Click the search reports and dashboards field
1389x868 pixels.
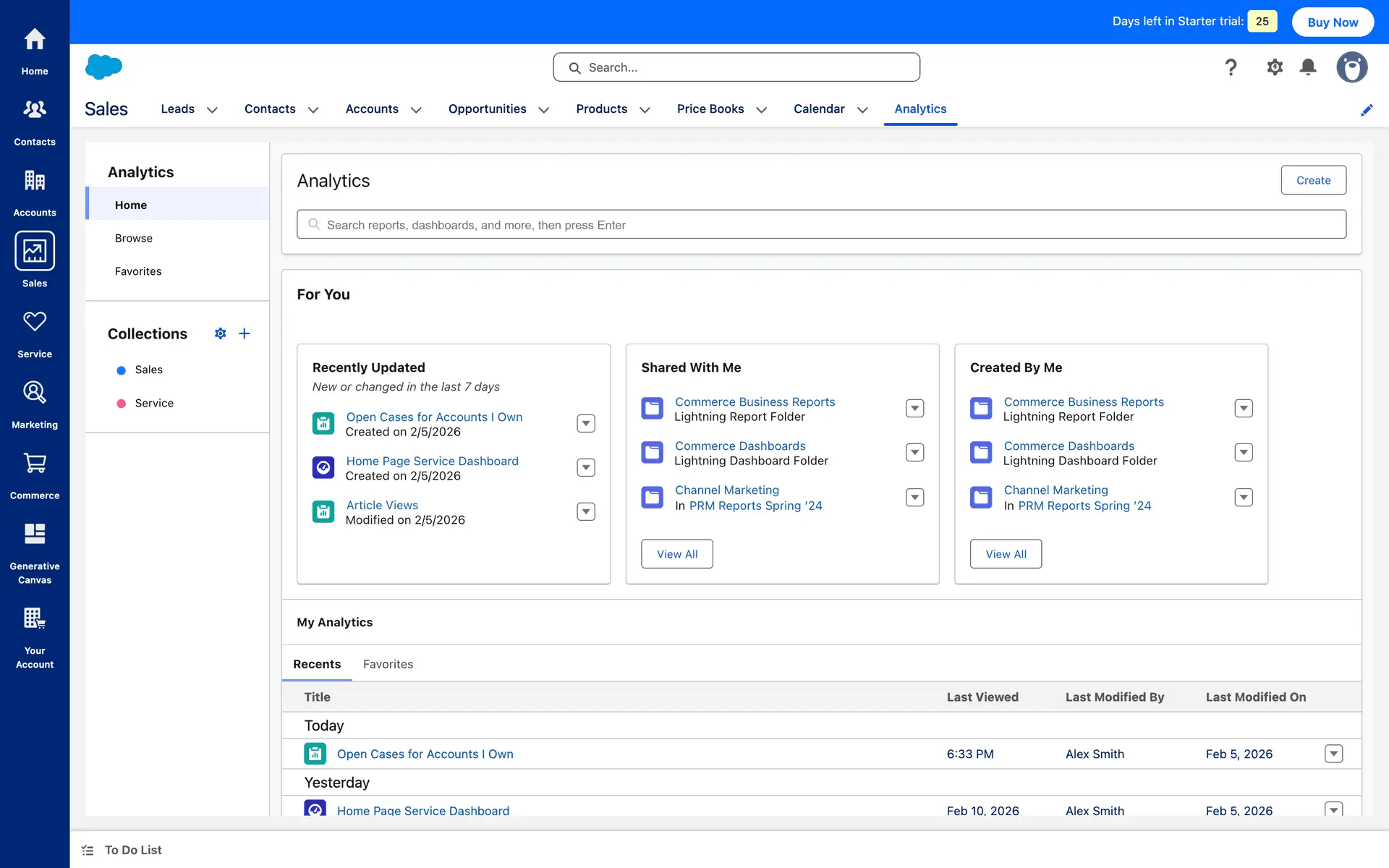(x=820, y=225)
